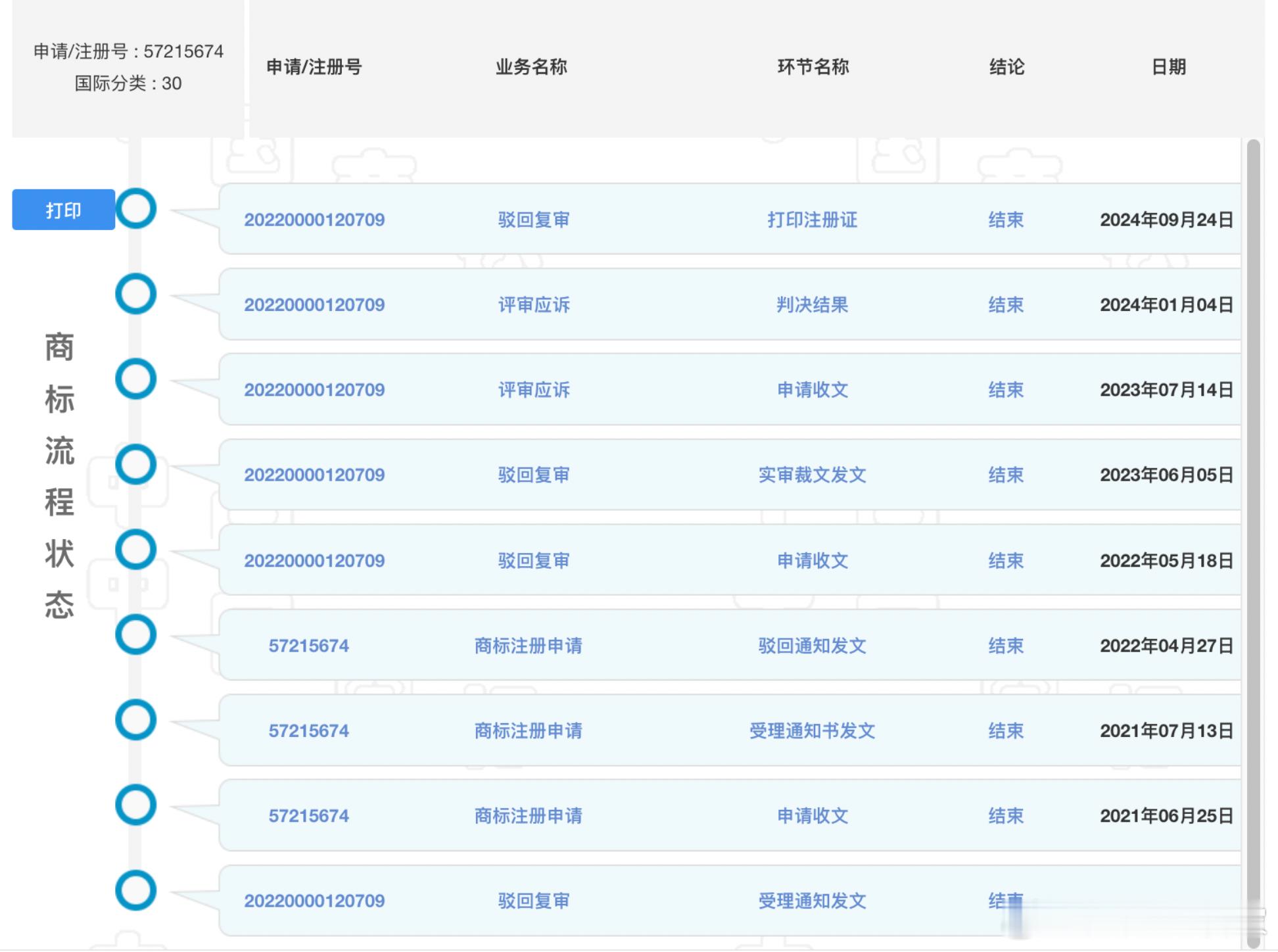Click 实审裁文发文 link
The width and height of the screenshot is (1278, 952).
(x=812, y=475)
